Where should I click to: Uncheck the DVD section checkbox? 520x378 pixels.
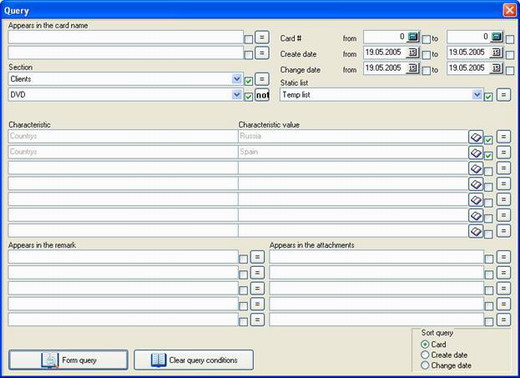[248, 97]
